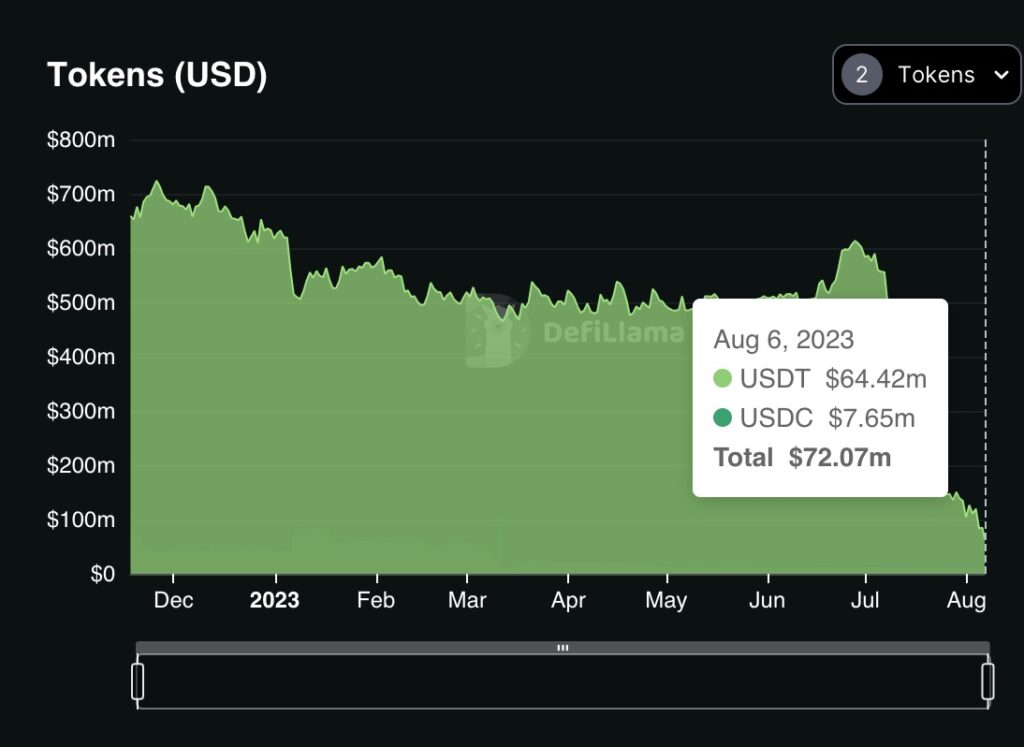Click the left handle of range slider
This screenshot has height=747, width=1024.
(x=138, y=681)
